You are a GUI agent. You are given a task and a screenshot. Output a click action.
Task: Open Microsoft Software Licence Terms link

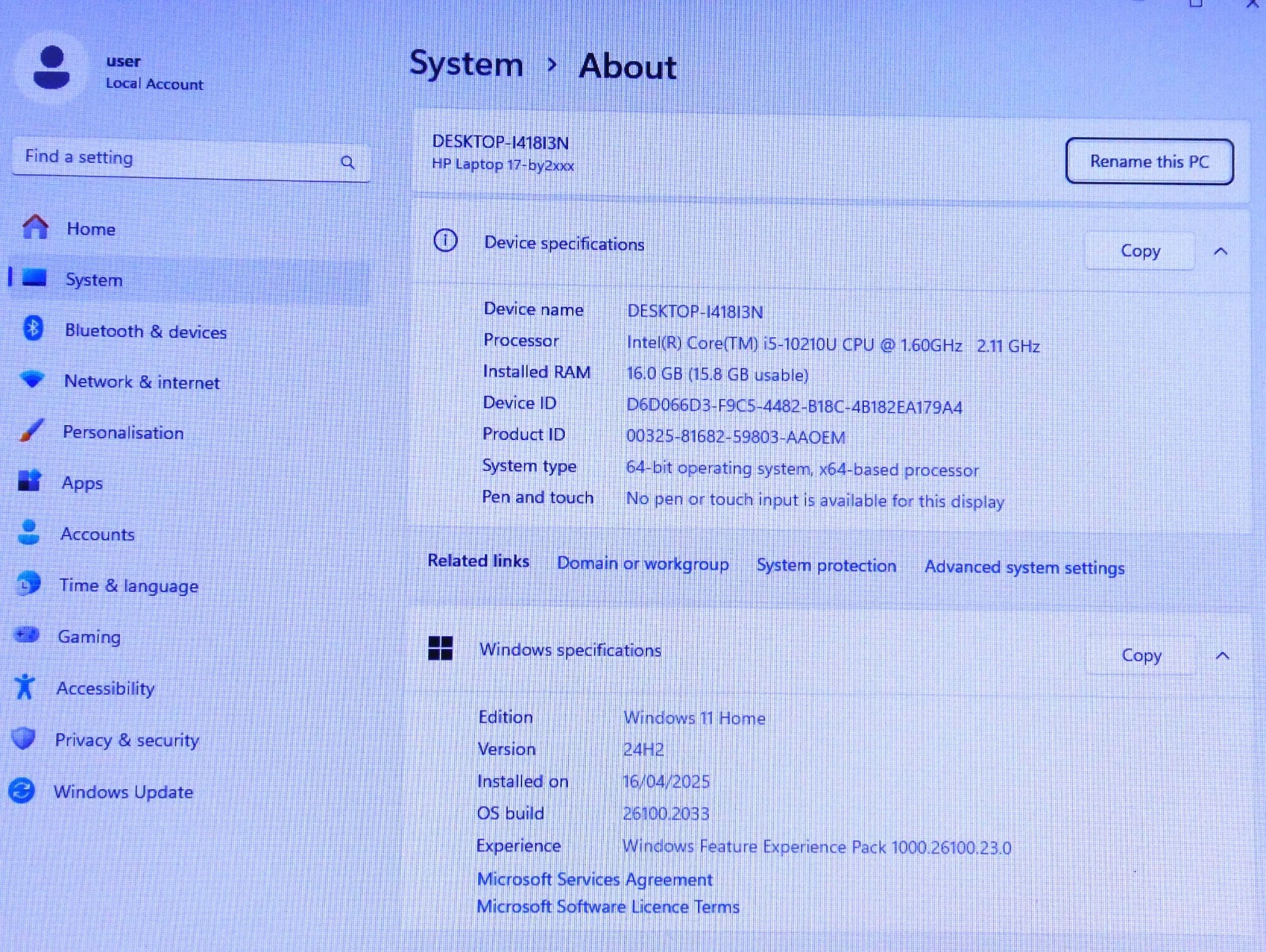608,906
